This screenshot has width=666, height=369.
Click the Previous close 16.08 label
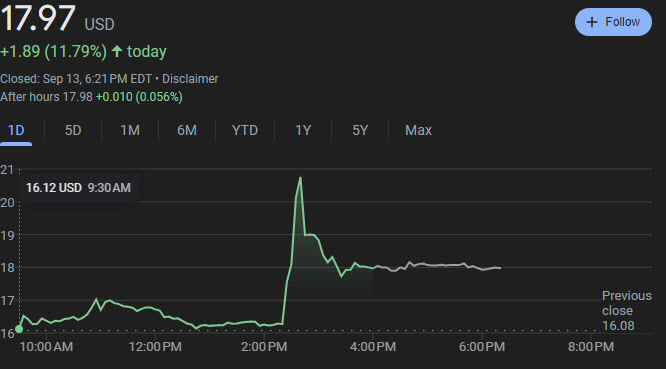[626, 310]
